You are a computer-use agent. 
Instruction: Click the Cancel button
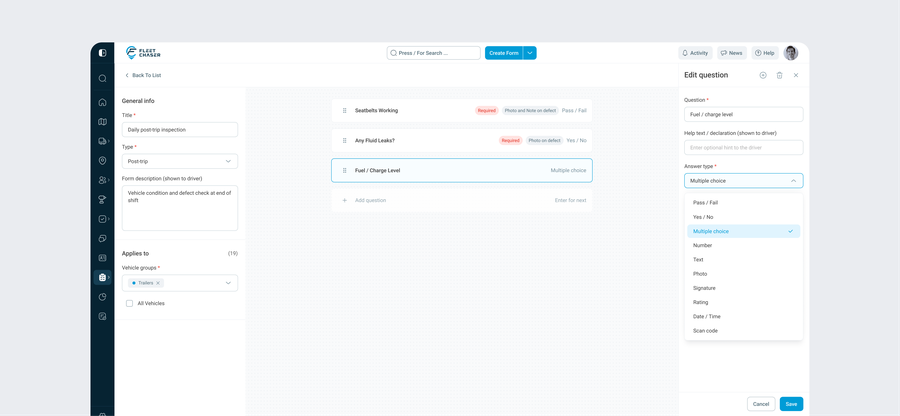click(x=761, y=404)
